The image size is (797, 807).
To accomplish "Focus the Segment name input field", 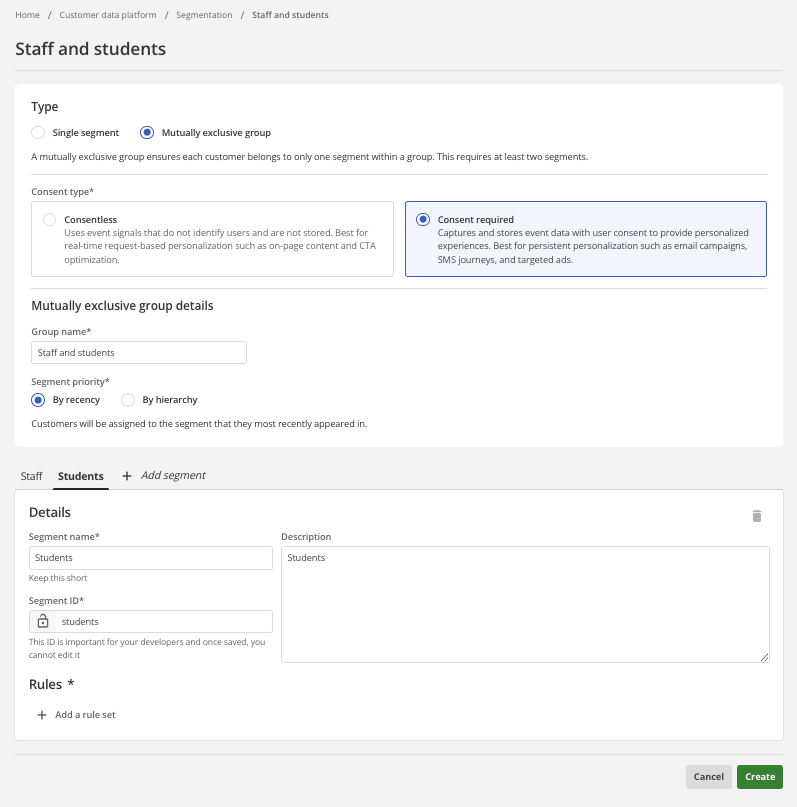I will click(x=151, y=558).
